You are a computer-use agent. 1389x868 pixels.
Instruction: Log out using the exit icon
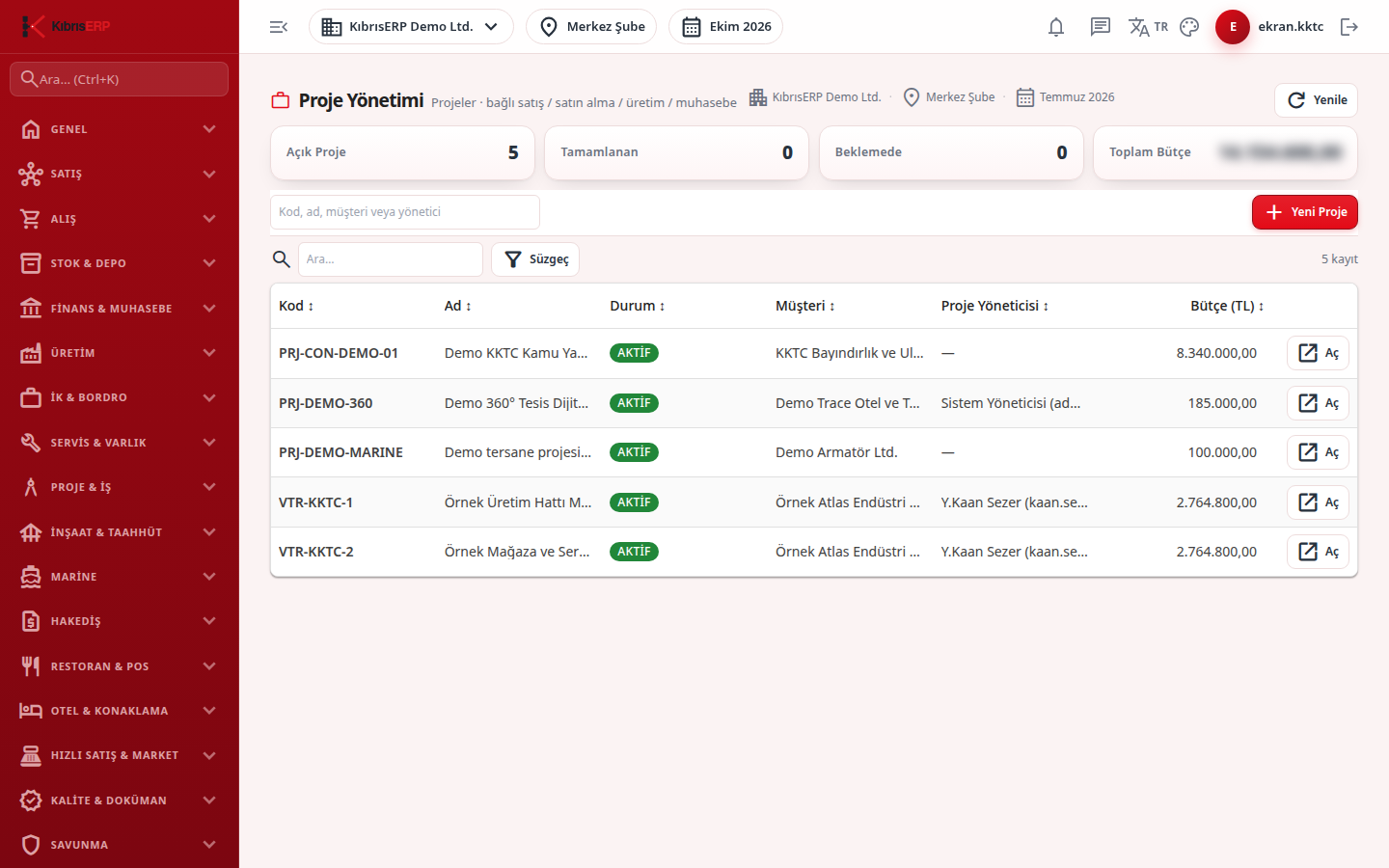coord(1349,27)
